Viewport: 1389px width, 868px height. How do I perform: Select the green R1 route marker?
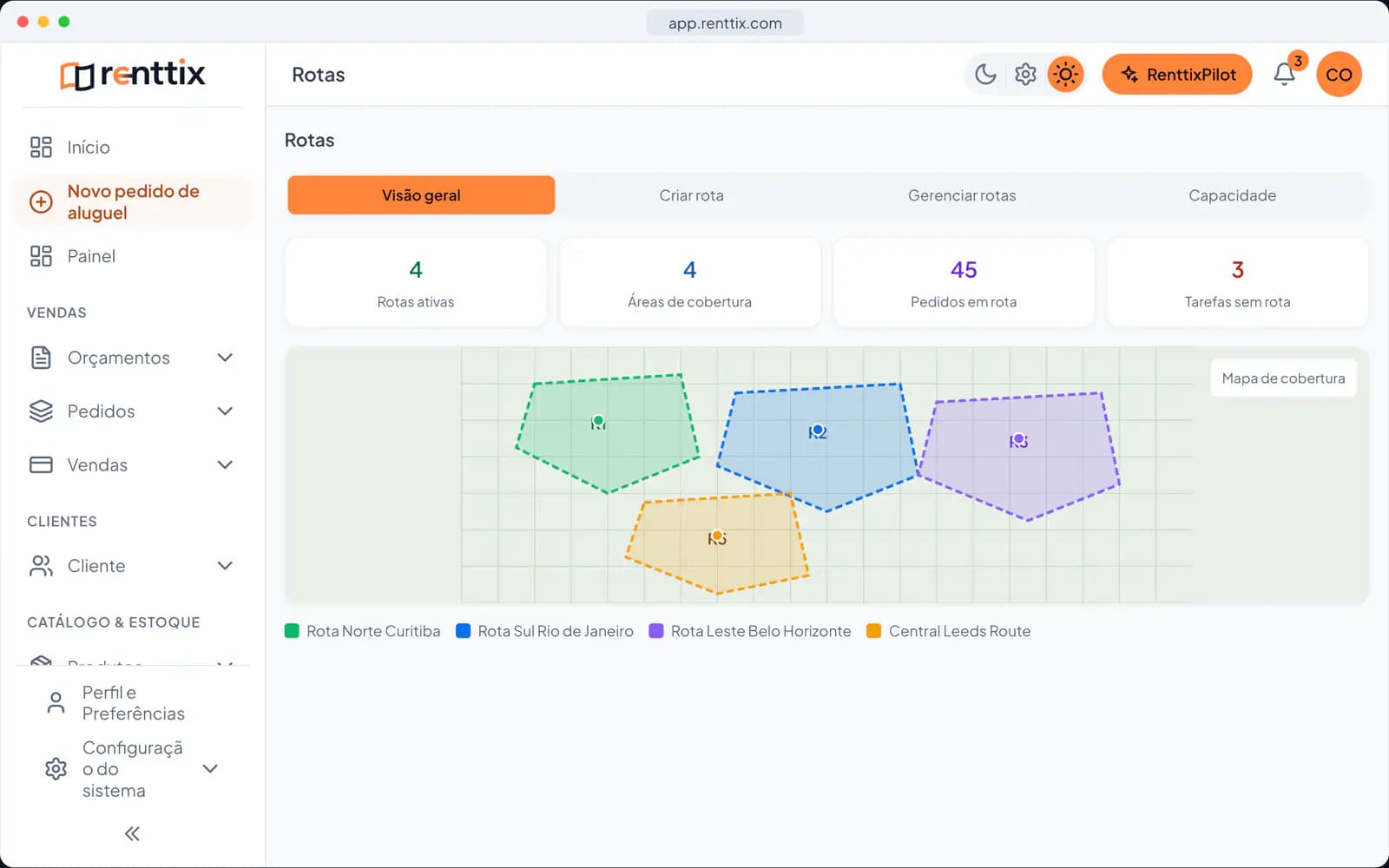click(x=598, y=421)
